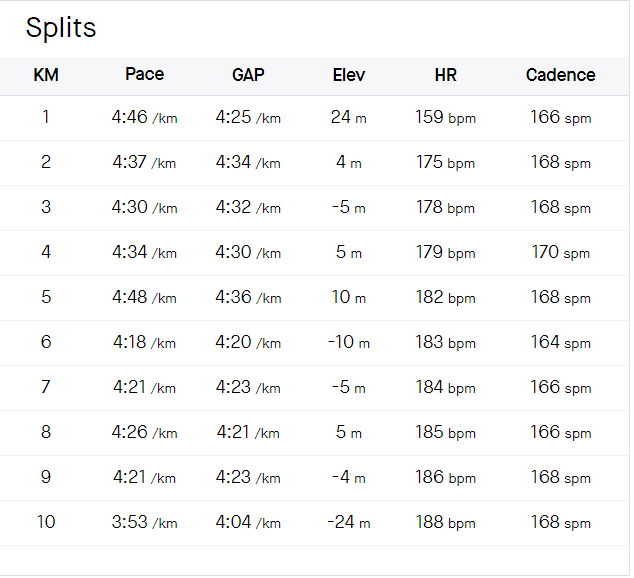Click the 170 spm cadence value
Viewport: 634px width, 578px height.
click(560, 253)
